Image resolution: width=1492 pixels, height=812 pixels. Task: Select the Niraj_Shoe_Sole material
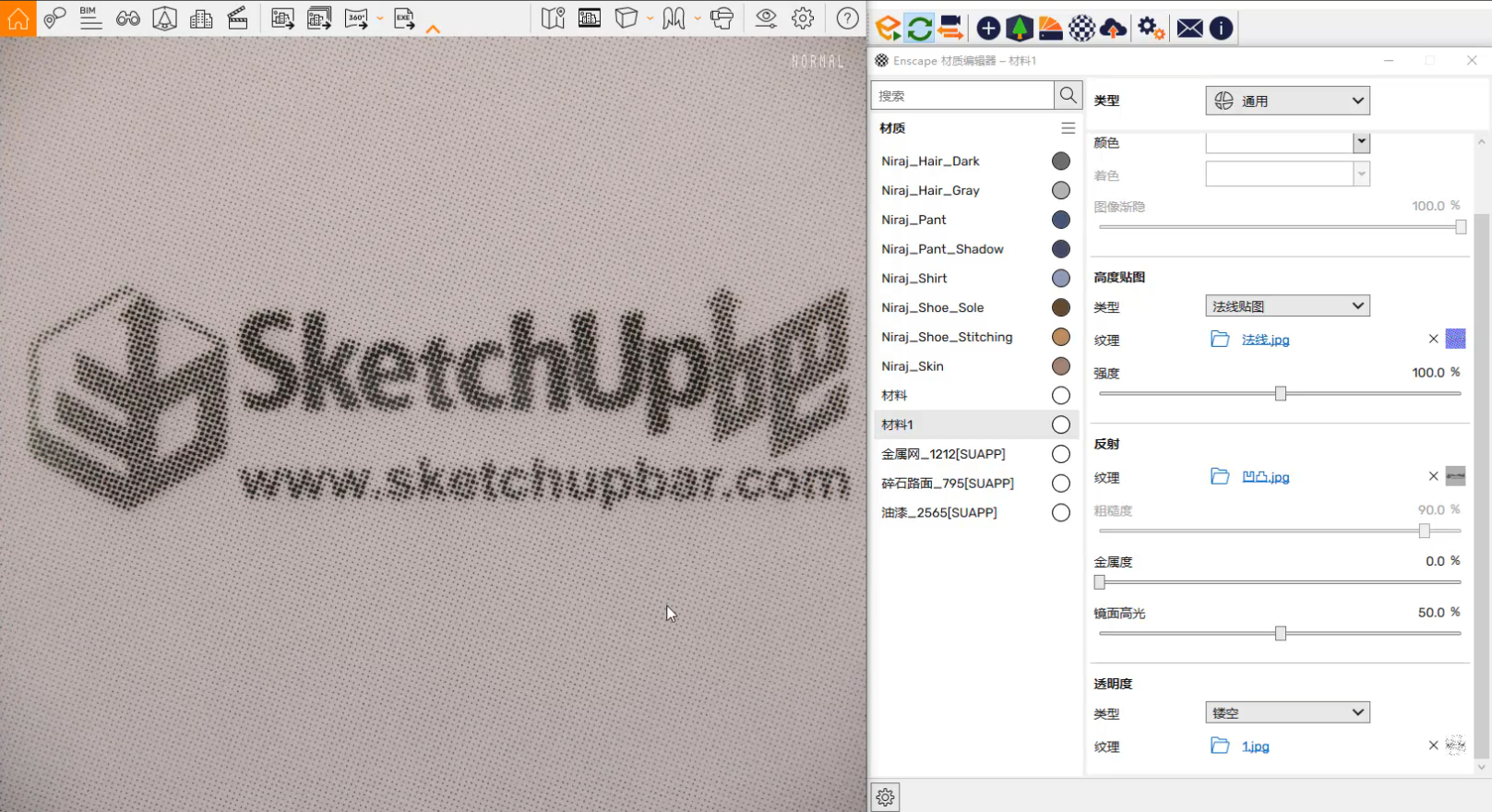(975, 307)
